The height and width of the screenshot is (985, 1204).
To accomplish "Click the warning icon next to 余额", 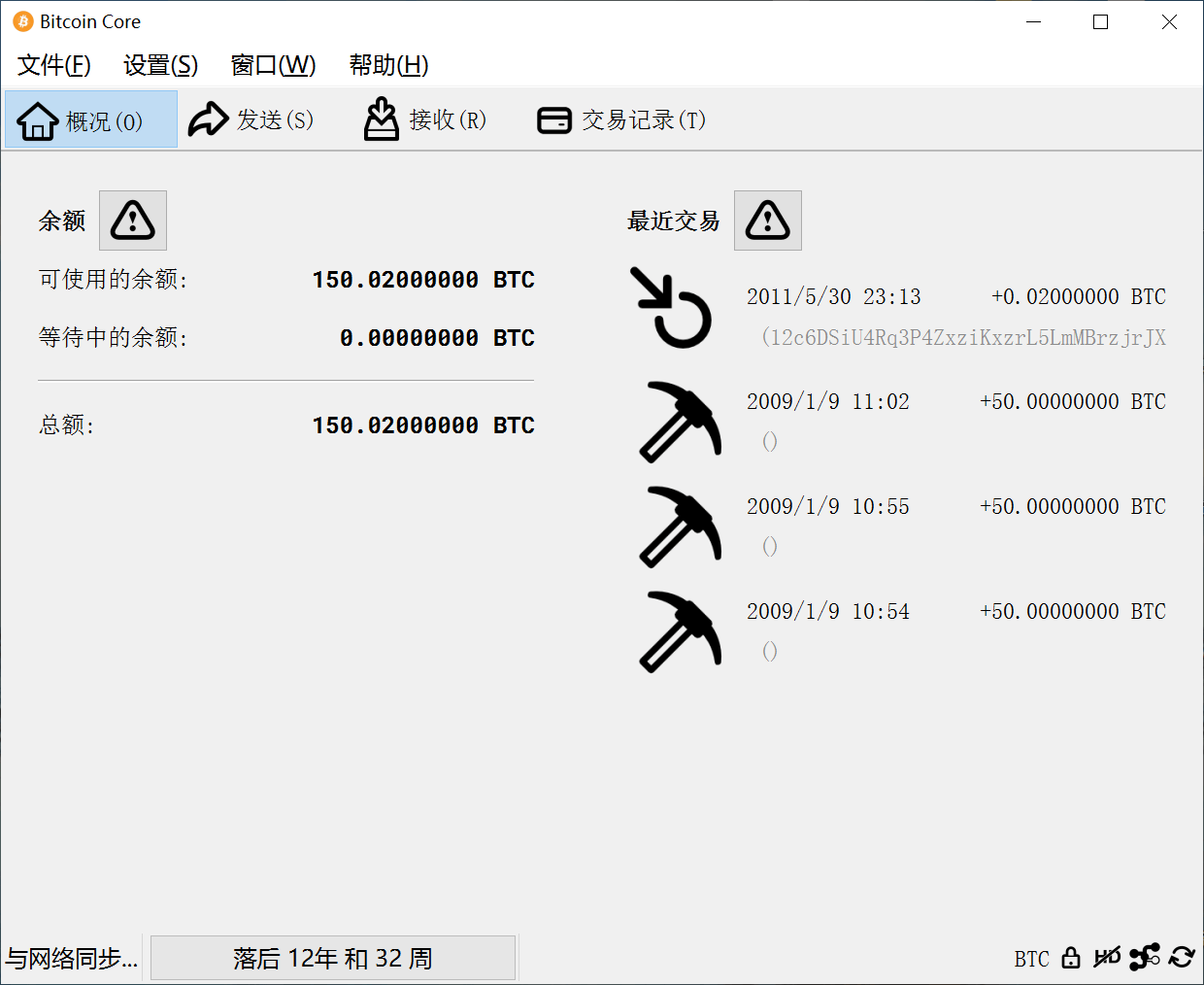I will [x=133, y=221].
